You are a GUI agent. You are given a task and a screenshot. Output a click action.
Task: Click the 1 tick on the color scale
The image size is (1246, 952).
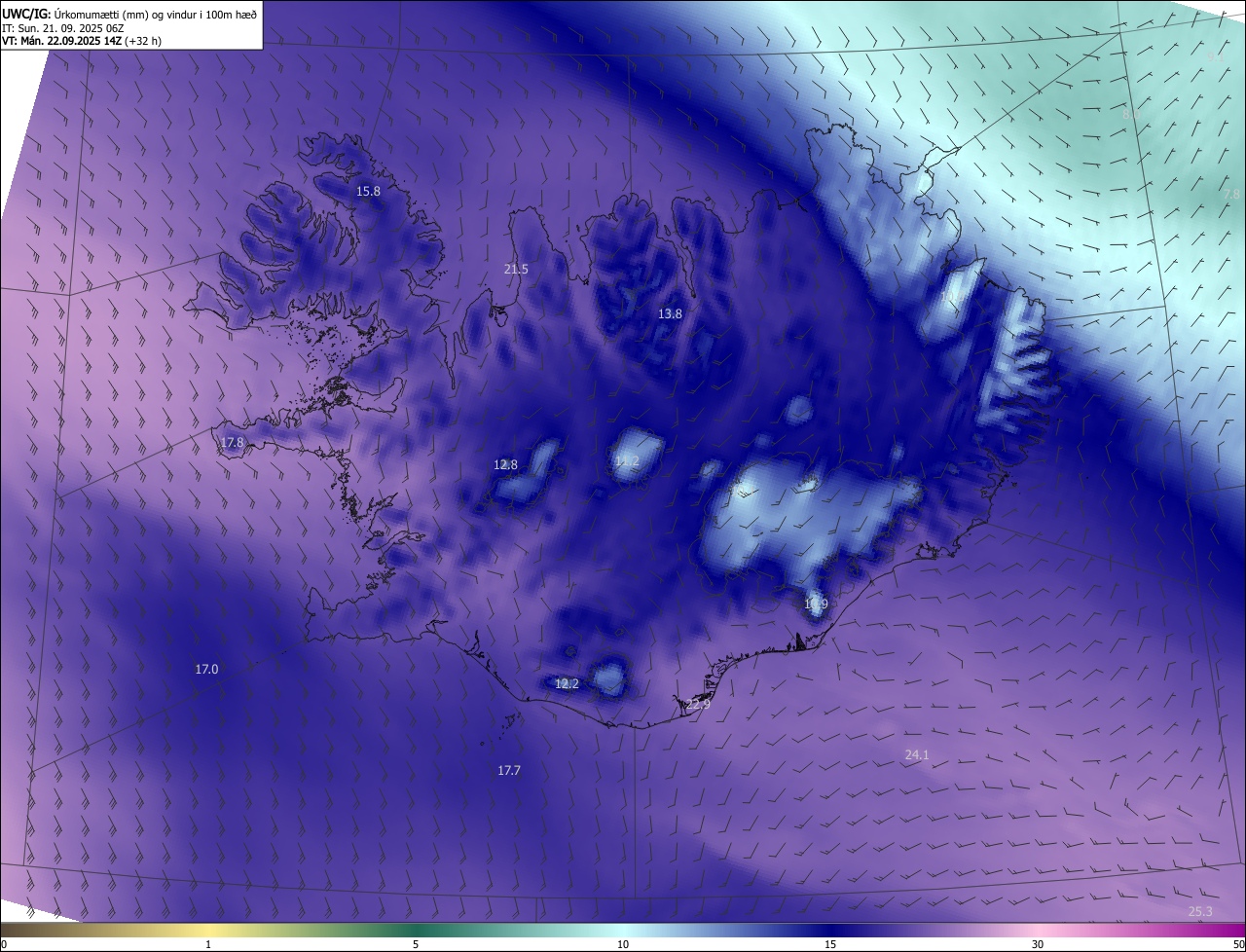[208, 944]
